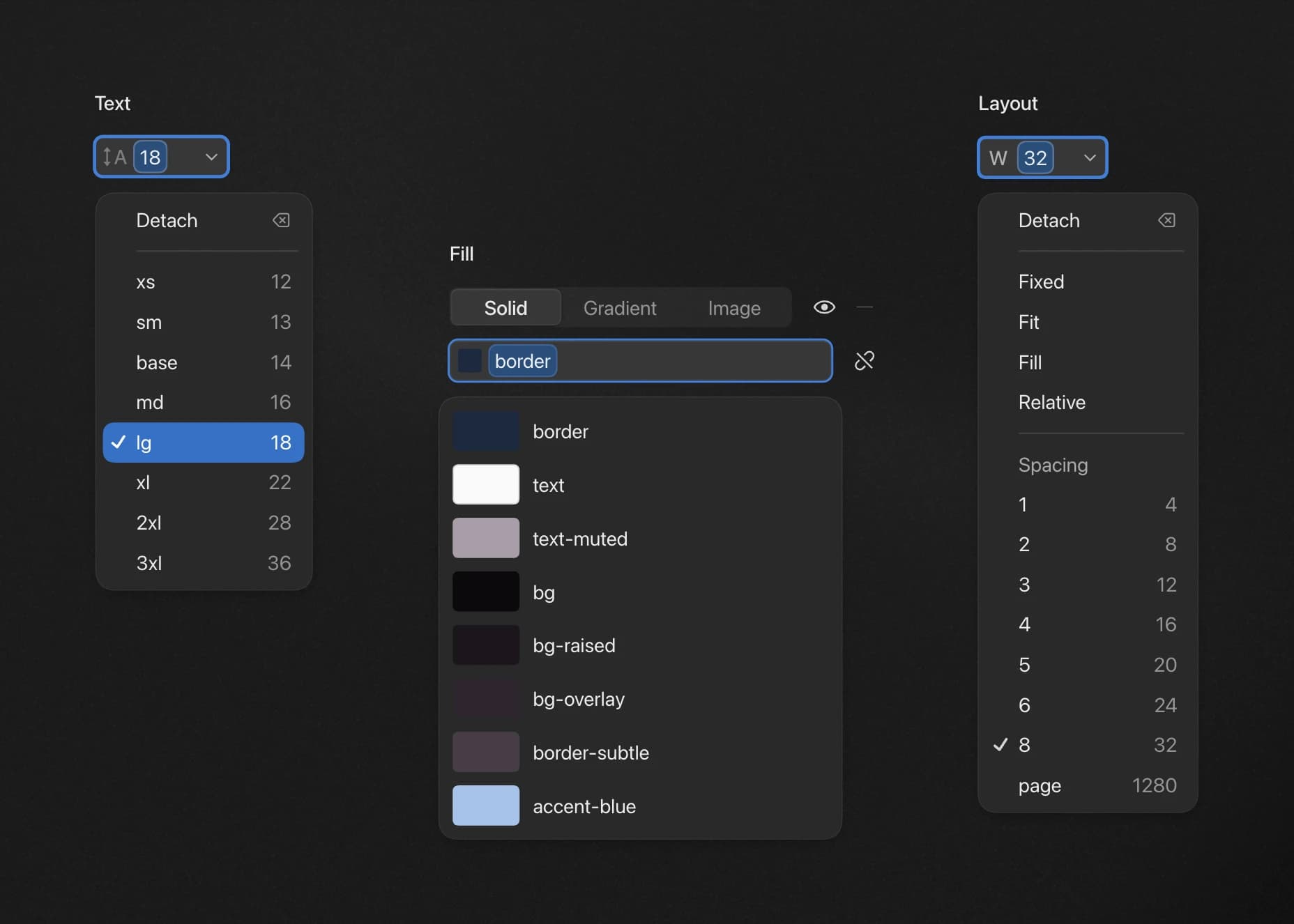The width and height of the screenshot is (1294, 924).
Task: Pick the border-subtle color swatch
Action: pos(486,752)
